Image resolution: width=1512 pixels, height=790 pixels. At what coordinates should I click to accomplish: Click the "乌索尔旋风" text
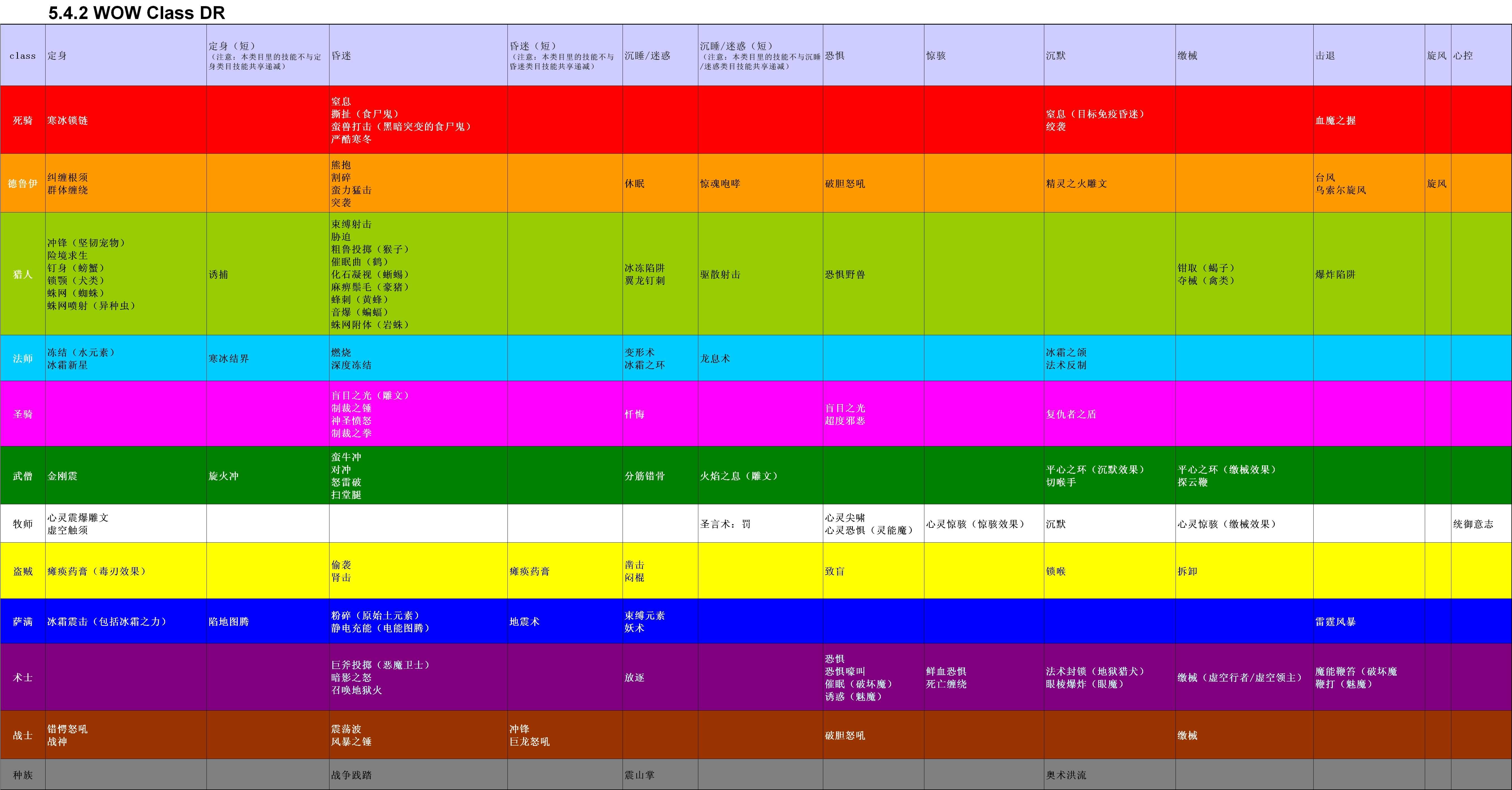1341,190
